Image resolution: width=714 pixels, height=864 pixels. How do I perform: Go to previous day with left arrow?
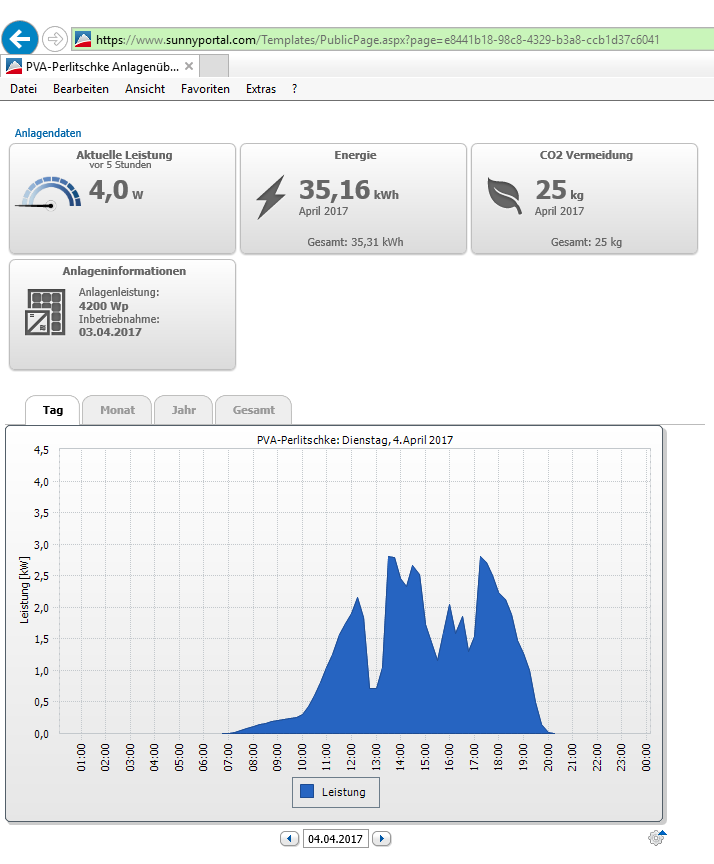point(290,839)
